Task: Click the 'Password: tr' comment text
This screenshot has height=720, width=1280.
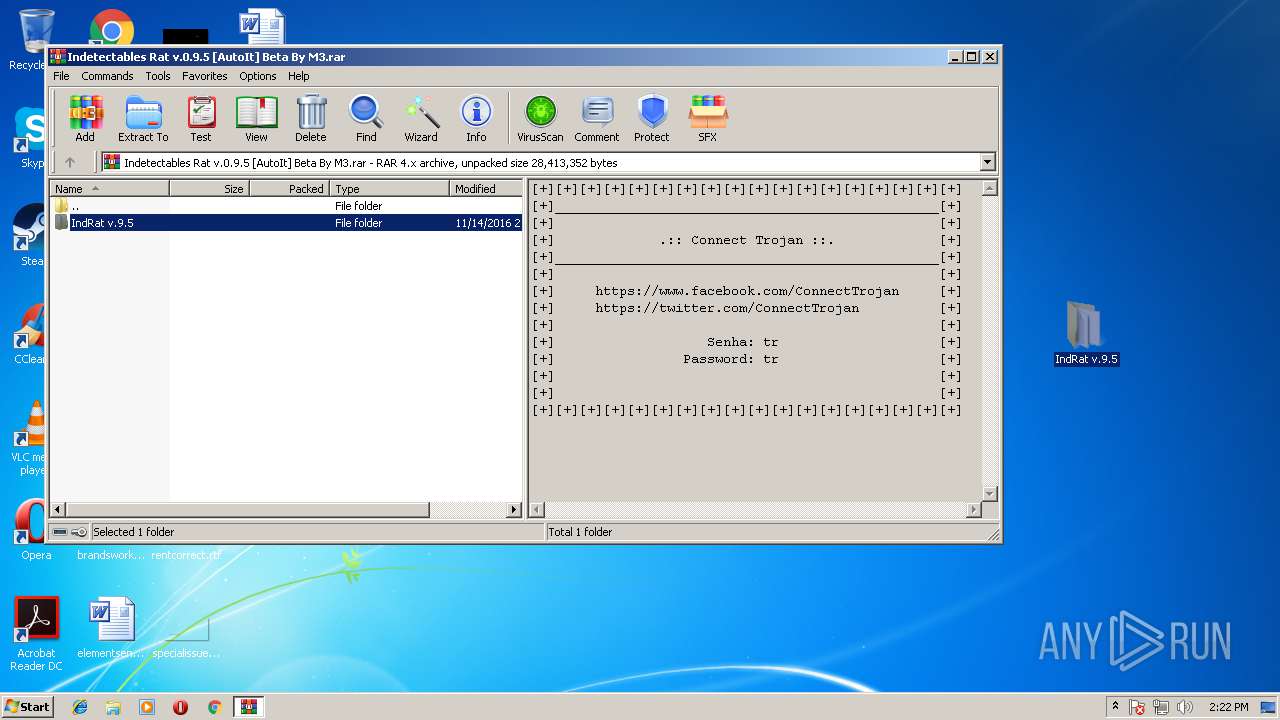Action: click(x=731, y=359)
